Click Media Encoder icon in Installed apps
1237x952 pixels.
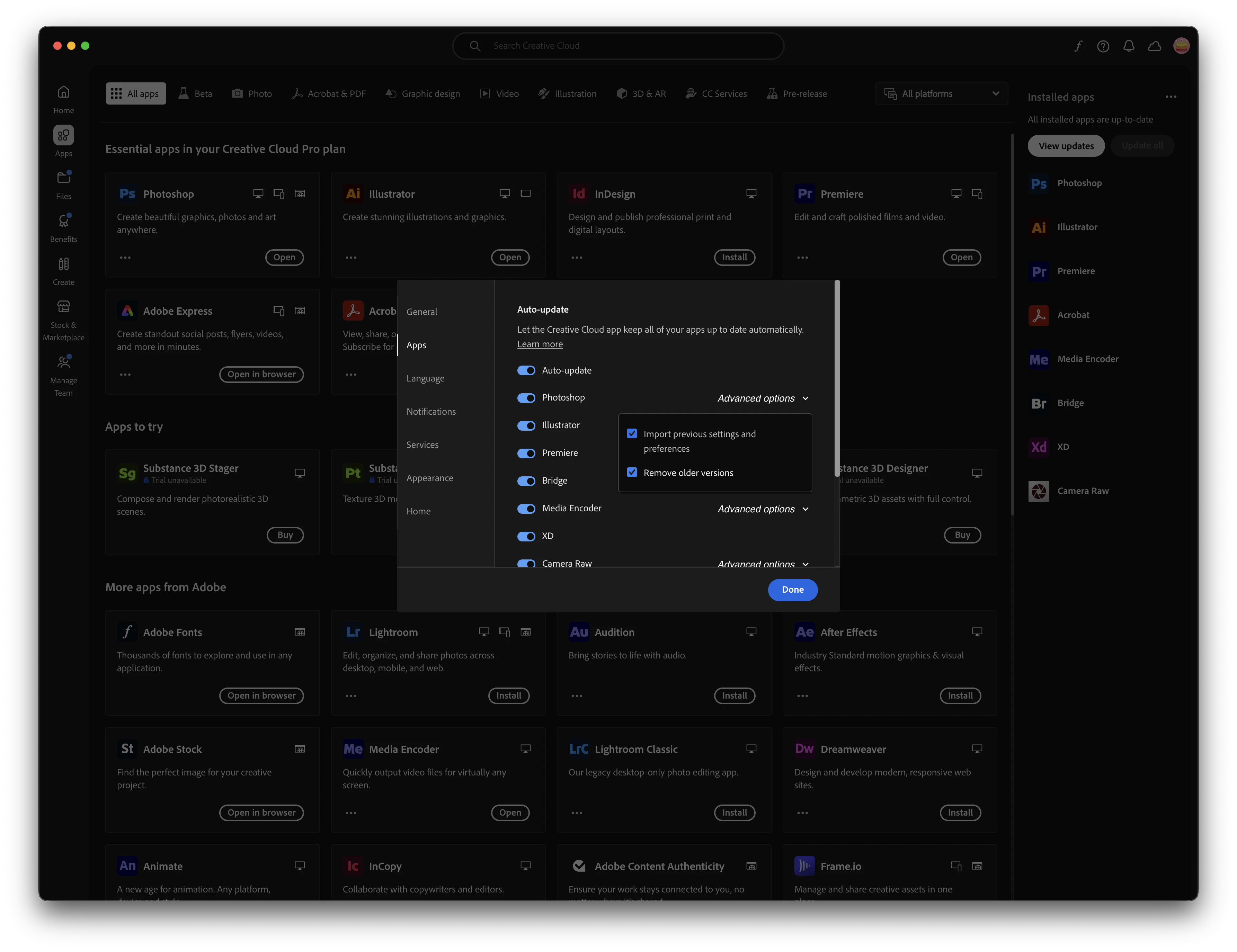coord(1039,359)
